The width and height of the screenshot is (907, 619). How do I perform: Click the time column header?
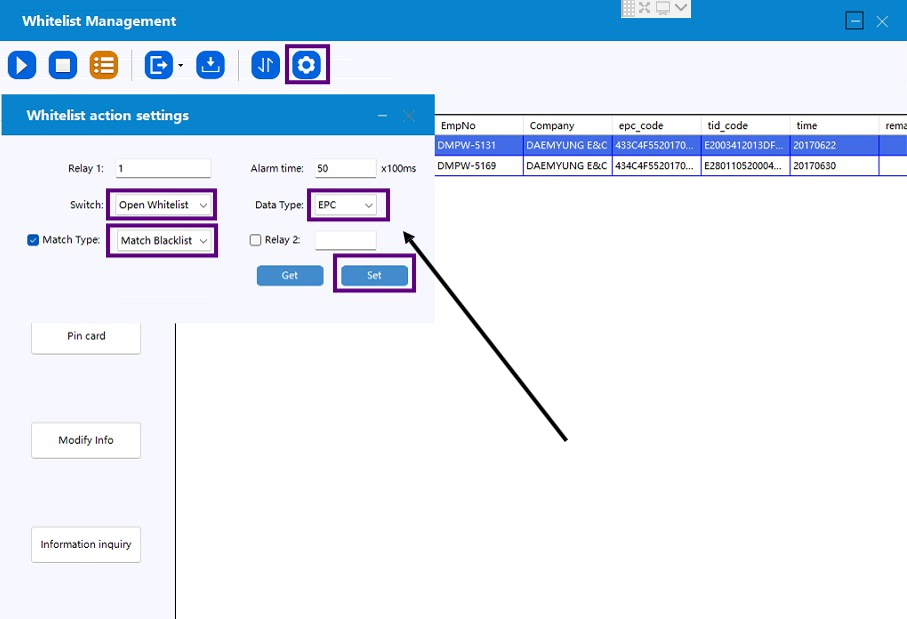[x=834, y=126]
